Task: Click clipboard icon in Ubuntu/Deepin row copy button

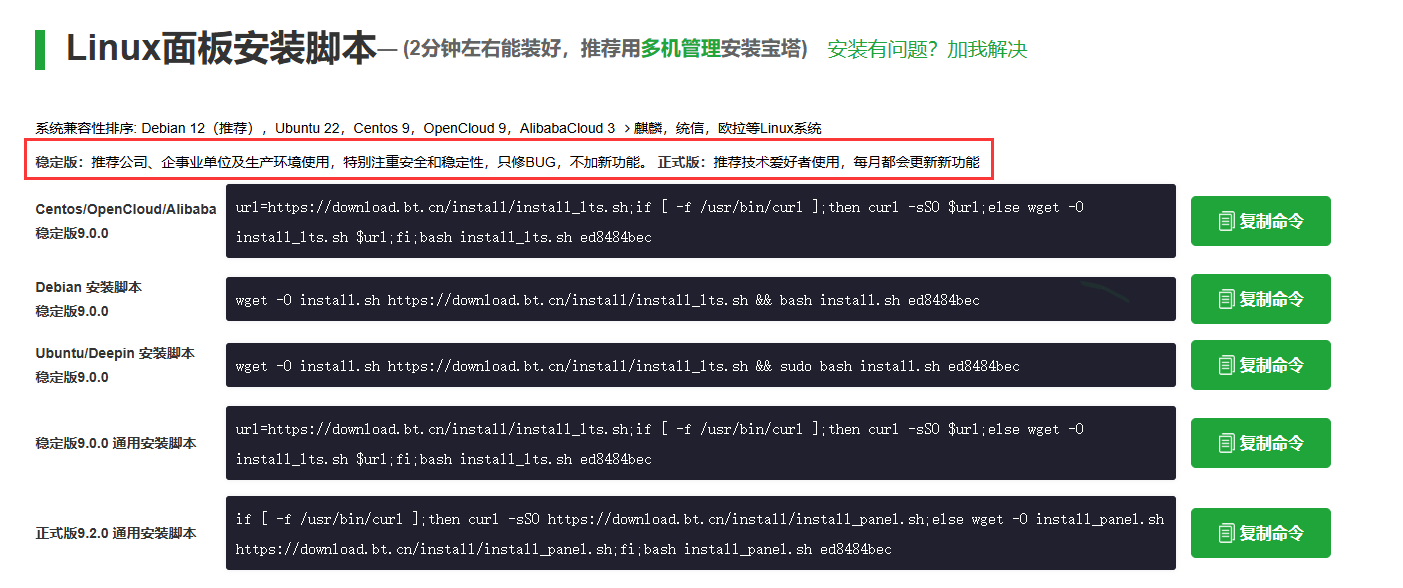Action: click(1226, 365)
